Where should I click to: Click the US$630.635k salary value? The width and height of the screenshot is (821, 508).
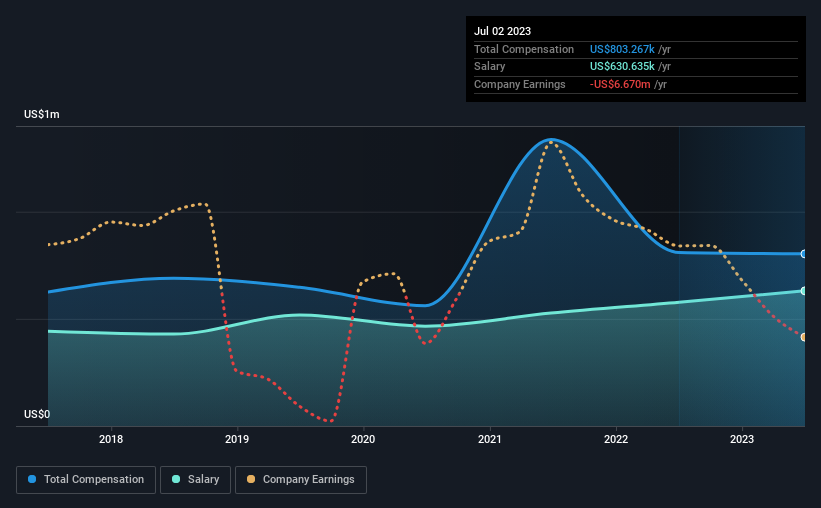pos(622,67)
